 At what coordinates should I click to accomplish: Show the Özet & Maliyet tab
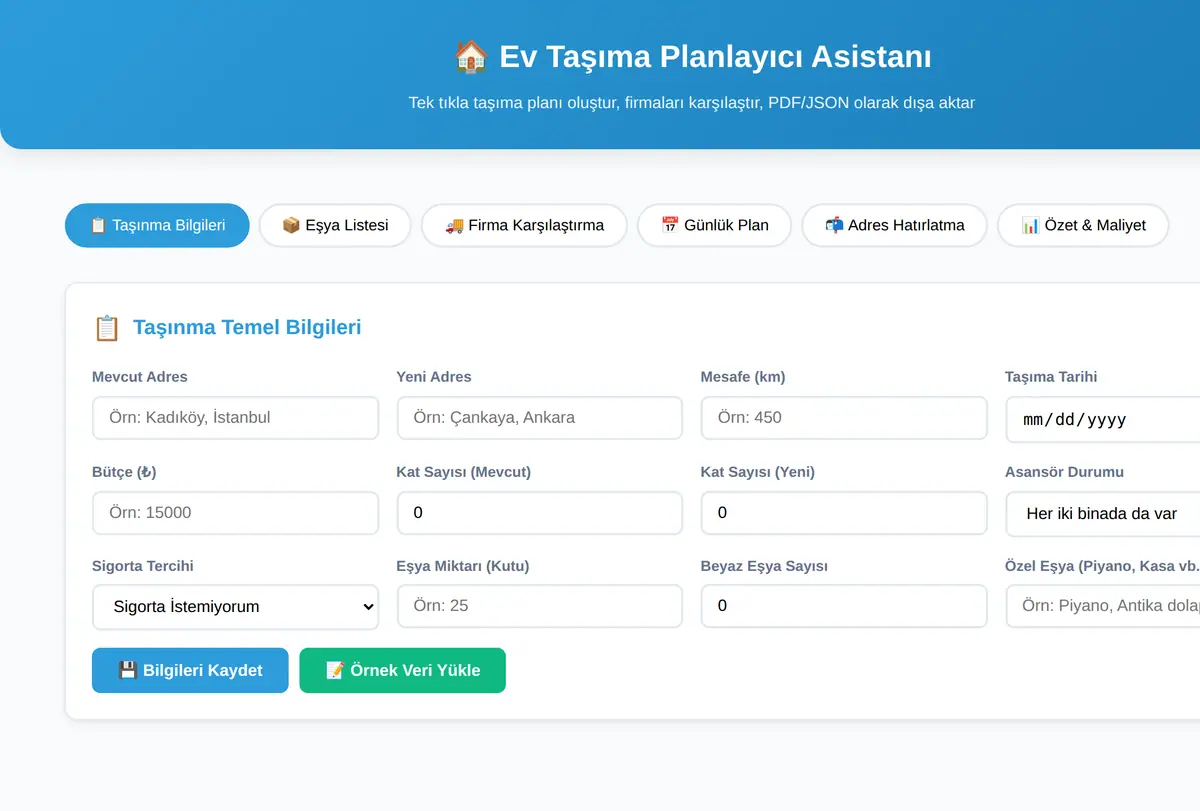1083,225
